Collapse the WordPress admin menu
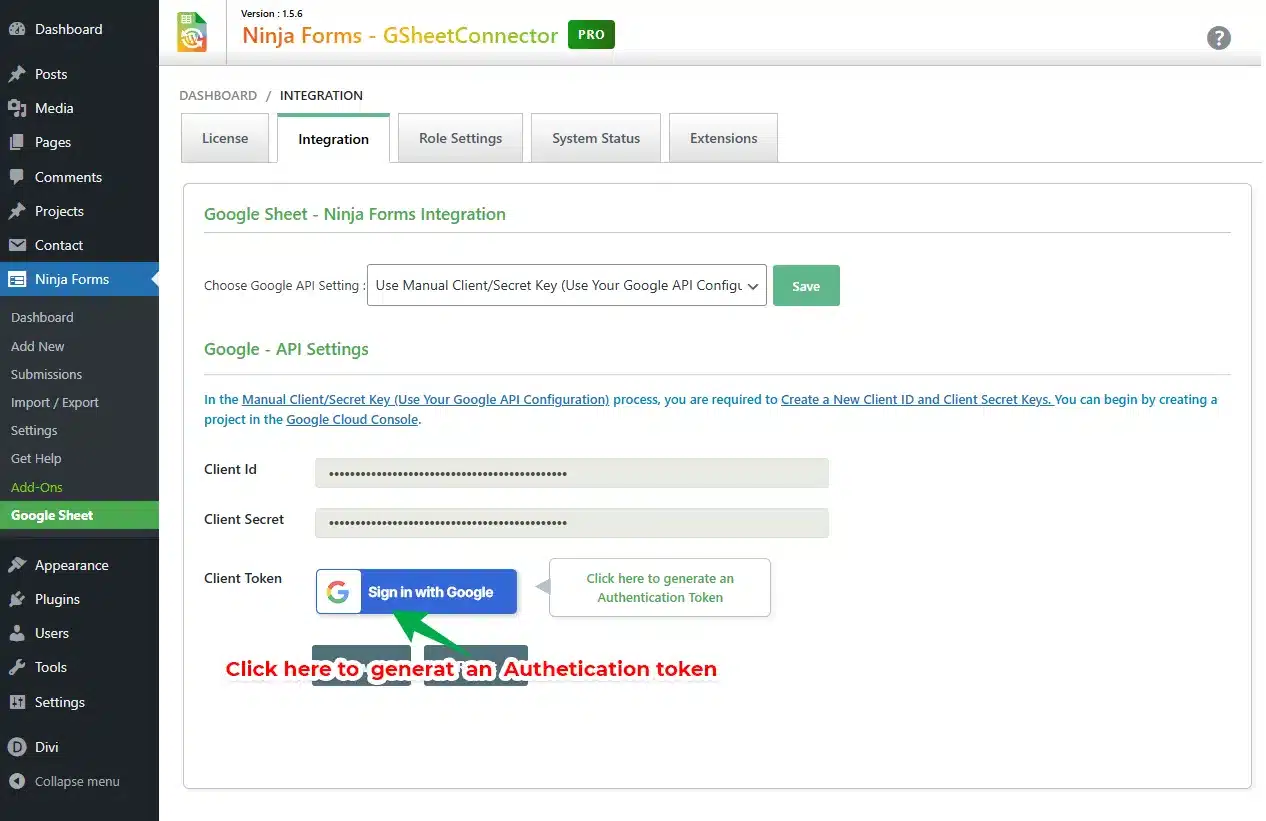Image resolution: width=1266 pixels, height=821 pixels. click(x=66, y=781)
